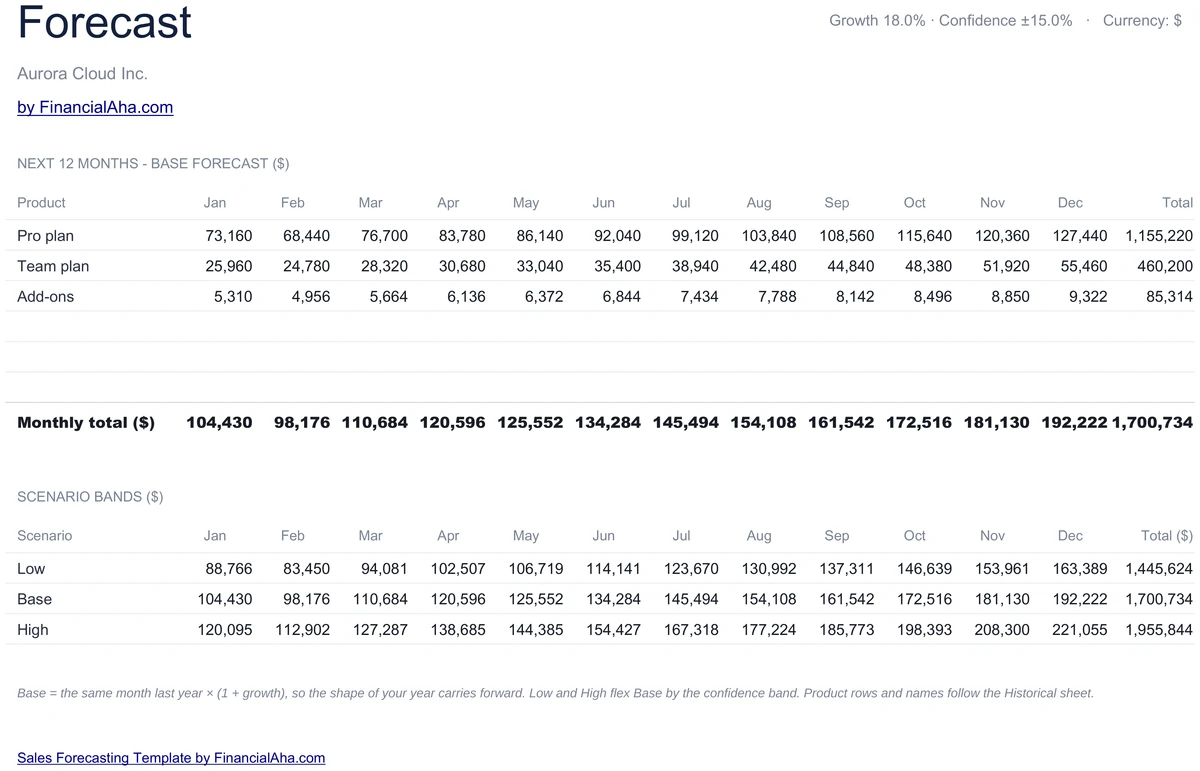The height and width of the screenshot is (771, 1200).
Task: Select Pro plan Jun cell '92,040'
Action: (617, 236)
